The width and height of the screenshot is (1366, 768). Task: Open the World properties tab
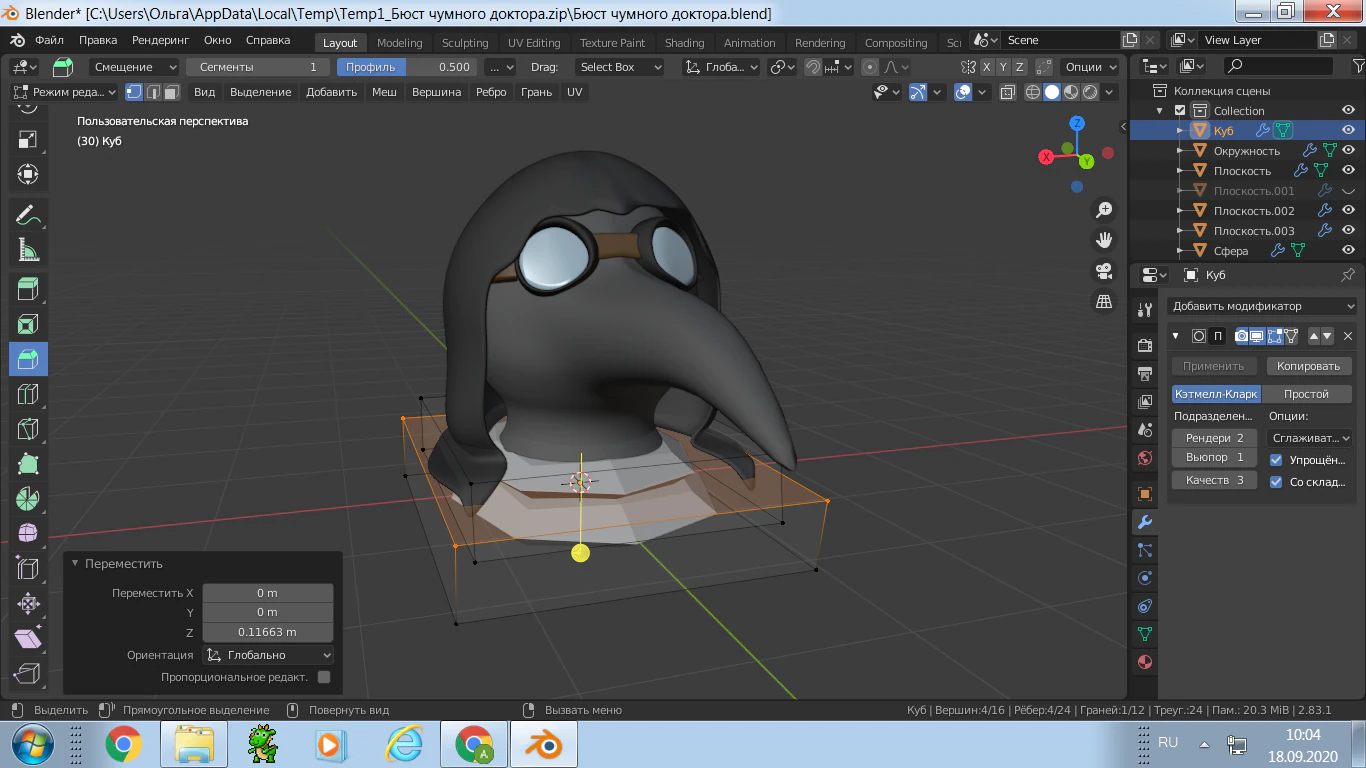[1145, 458]
